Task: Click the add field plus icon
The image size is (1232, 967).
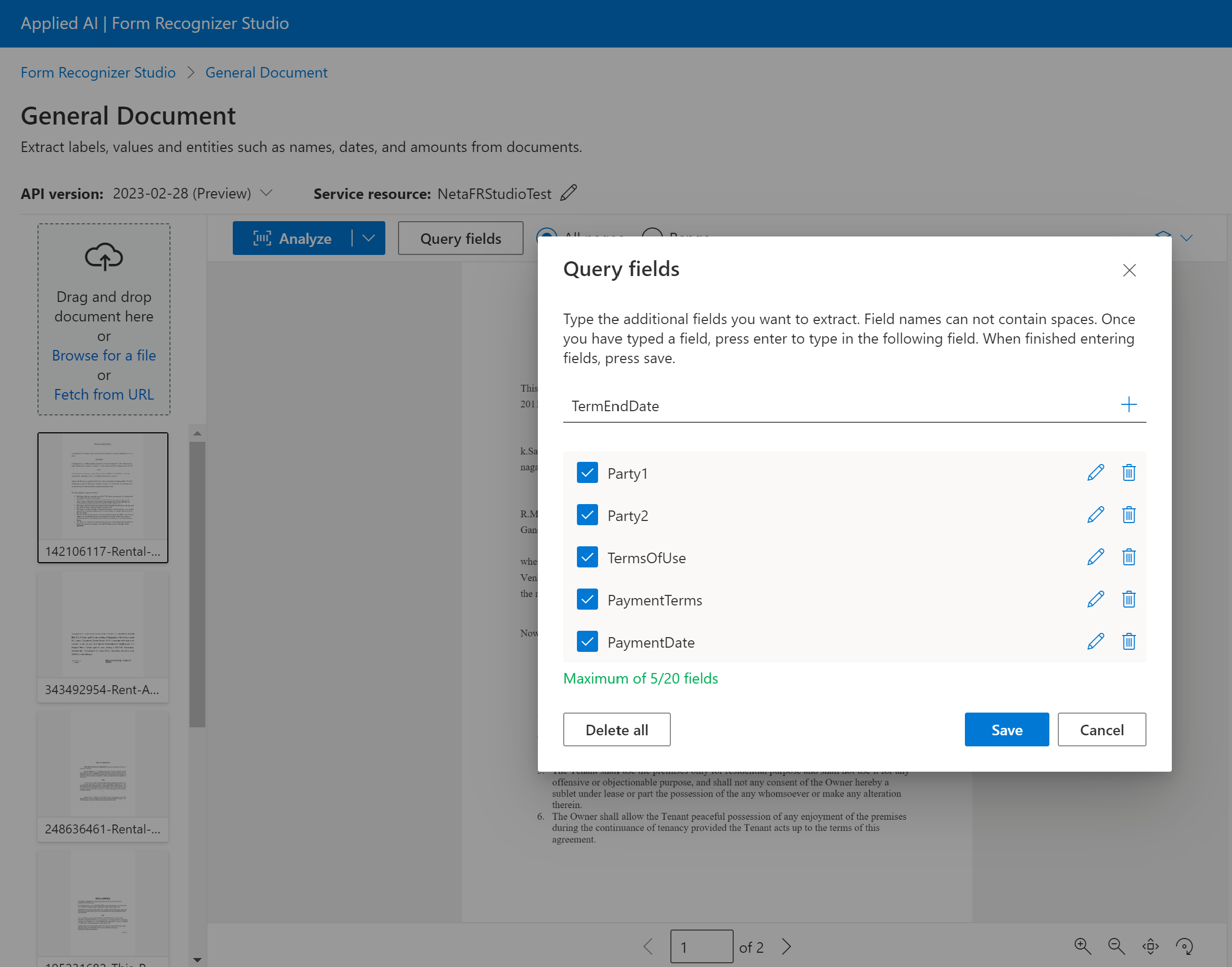Action: [x=1128, y=404]
